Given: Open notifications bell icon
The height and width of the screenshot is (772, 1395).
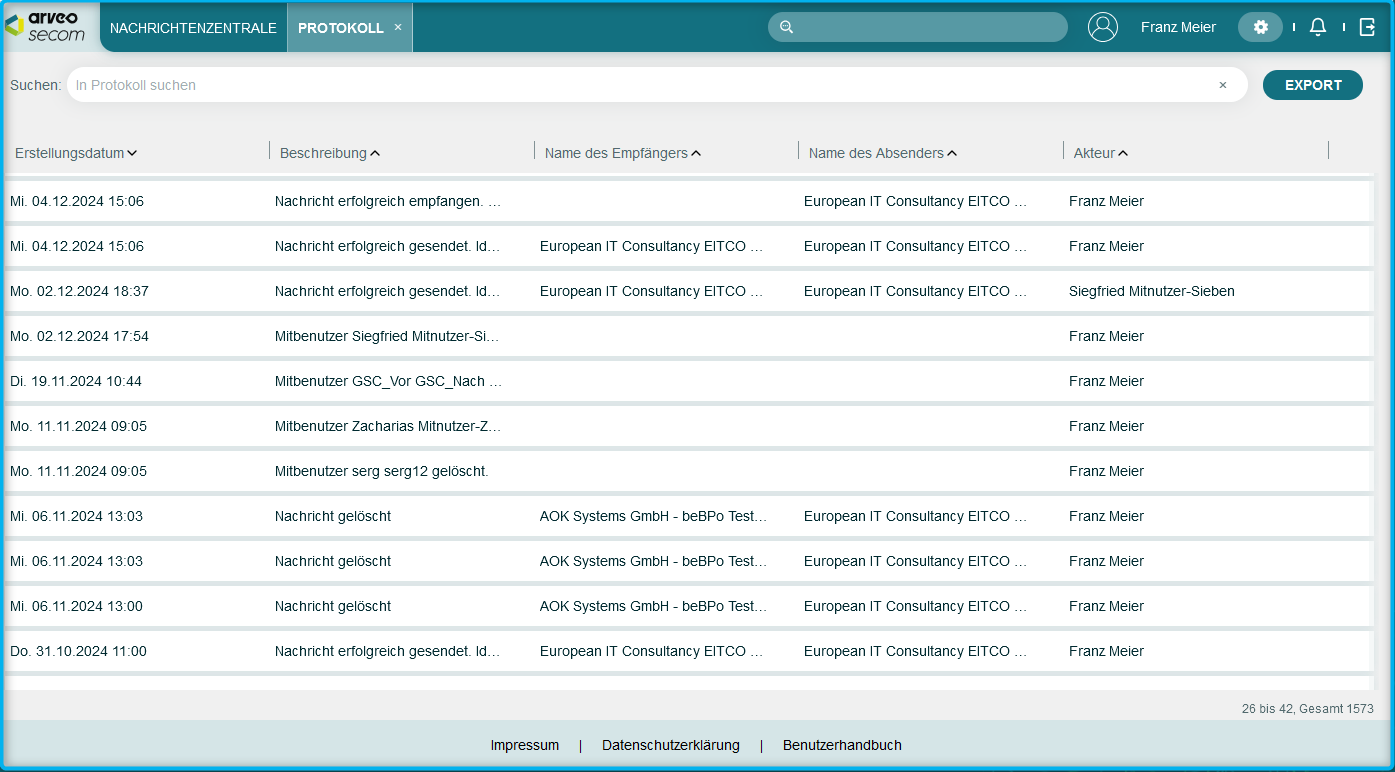Looking at the screenshot, I should pyautogui.click(x=1318, y=27).
